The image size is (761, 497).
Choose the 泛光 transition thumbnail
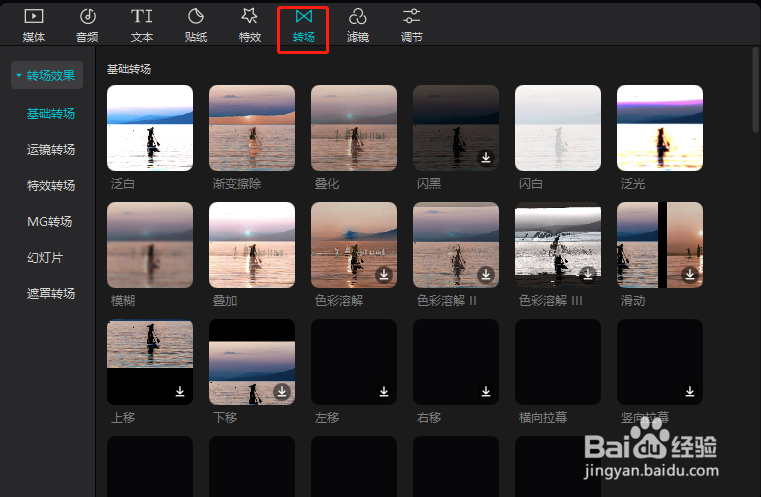click(660, 128)
